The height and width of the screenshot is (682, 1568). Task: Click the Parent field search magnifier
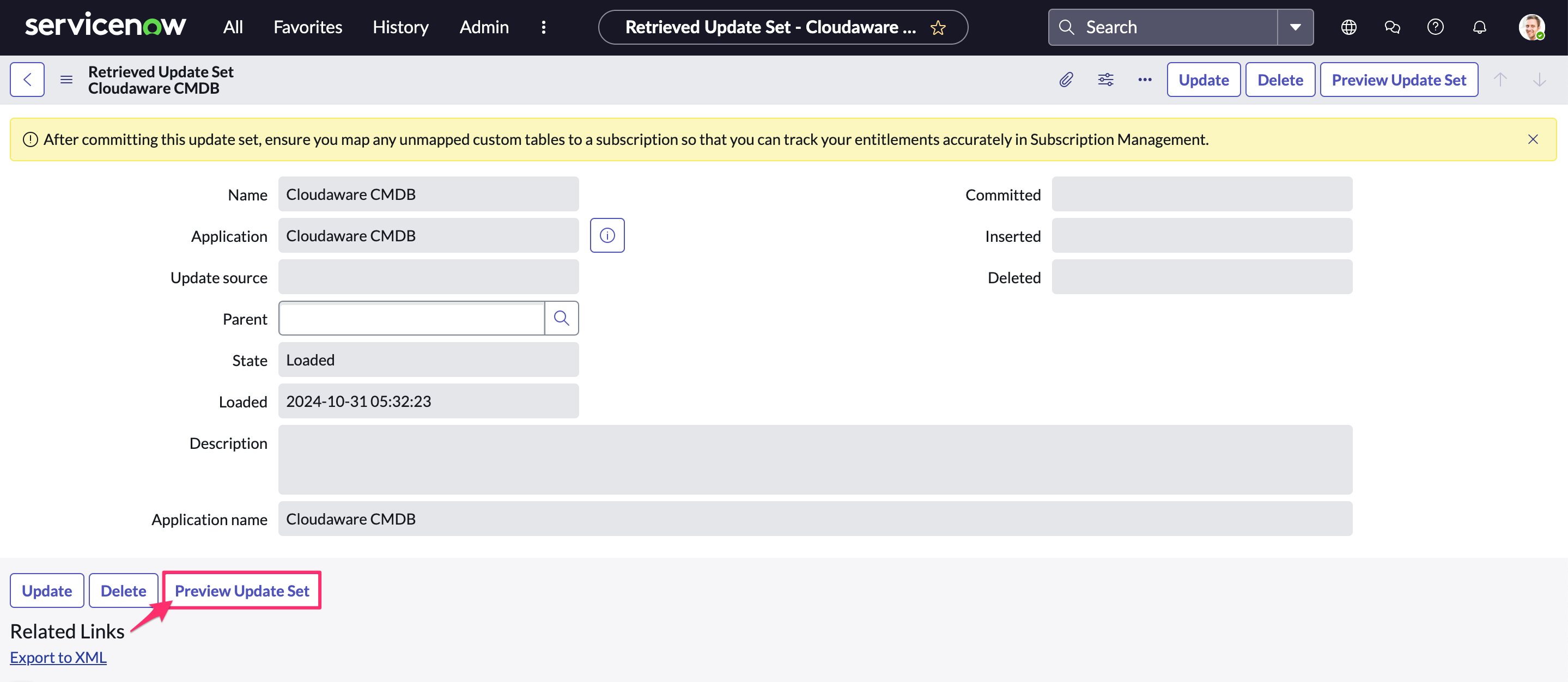[561, 318]
